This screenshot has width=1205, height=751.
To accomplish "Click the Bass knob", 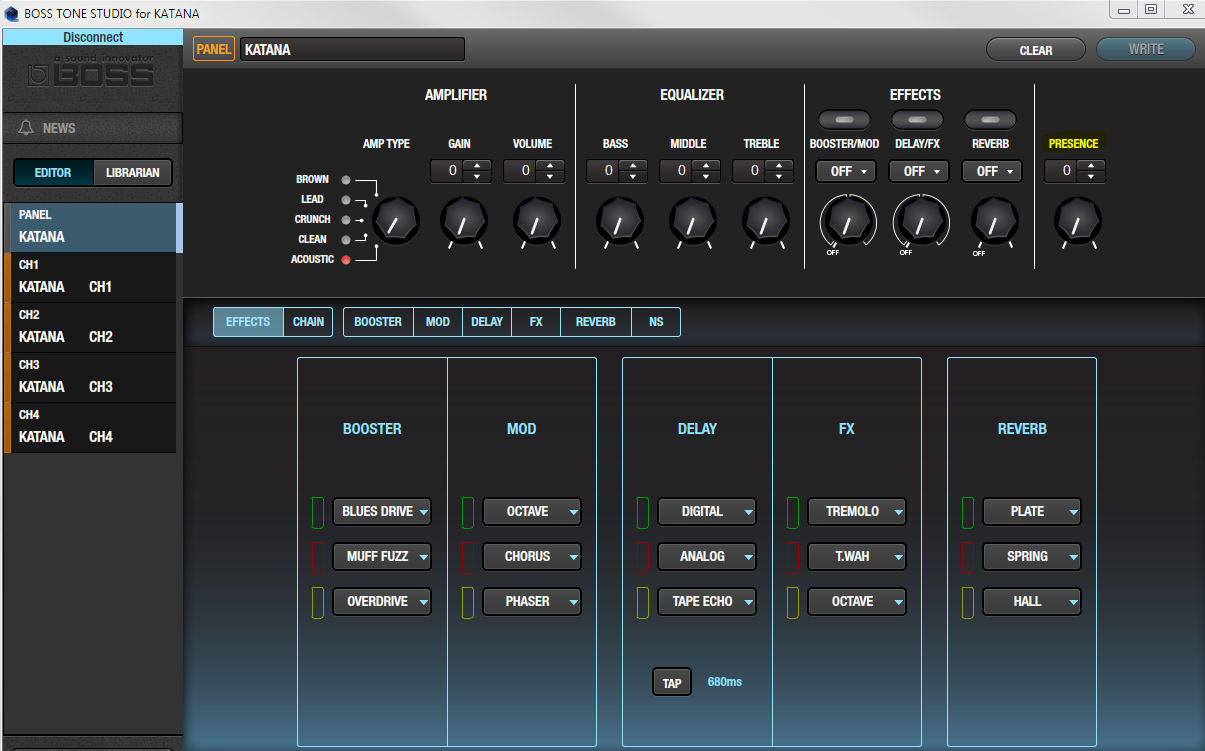I will click(x=620, y=221).
